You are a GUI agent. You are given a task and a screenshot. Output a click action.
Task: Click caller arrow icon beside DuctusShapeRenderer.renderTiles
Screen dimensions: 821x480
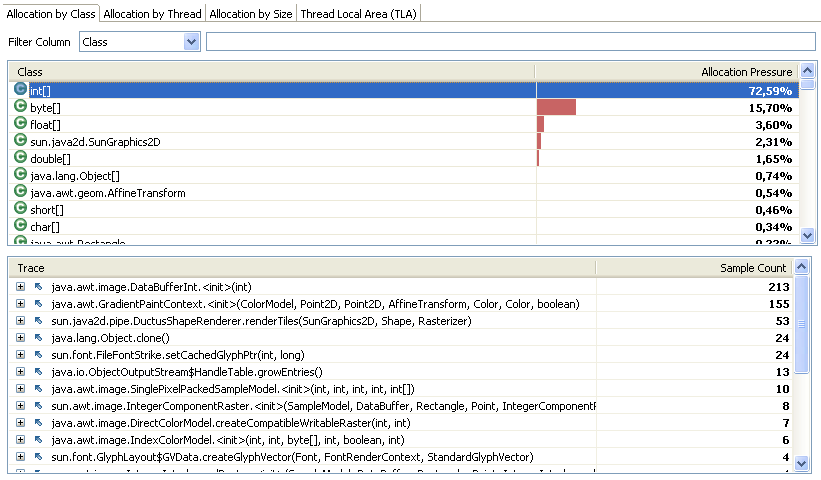tap(38, 320)
